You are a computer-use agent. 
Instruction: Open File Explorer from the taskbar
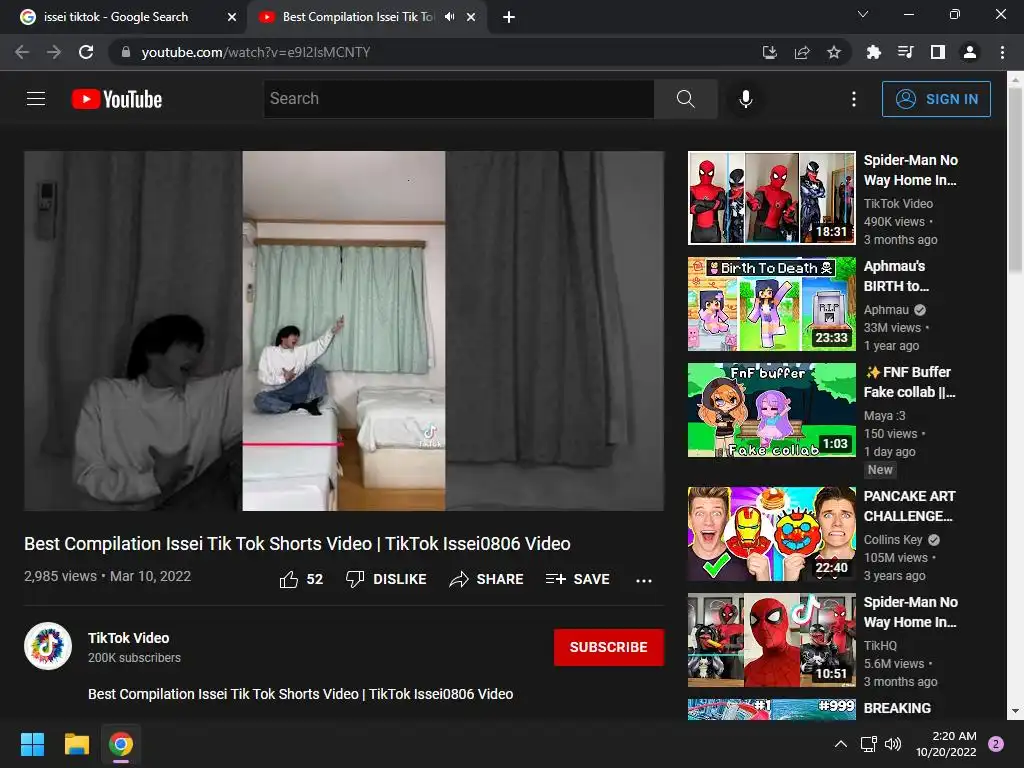pos(76,744)
